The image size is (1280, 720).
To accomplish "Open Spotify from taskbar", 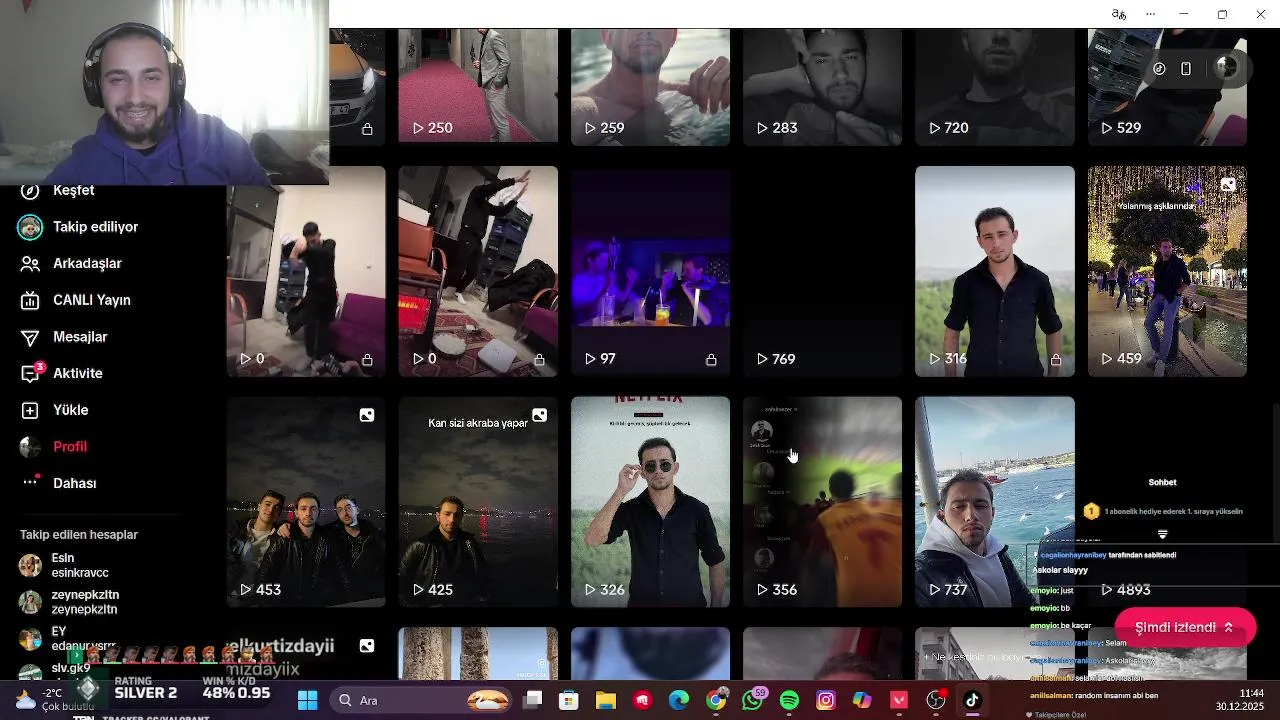I will pos(789,700).
